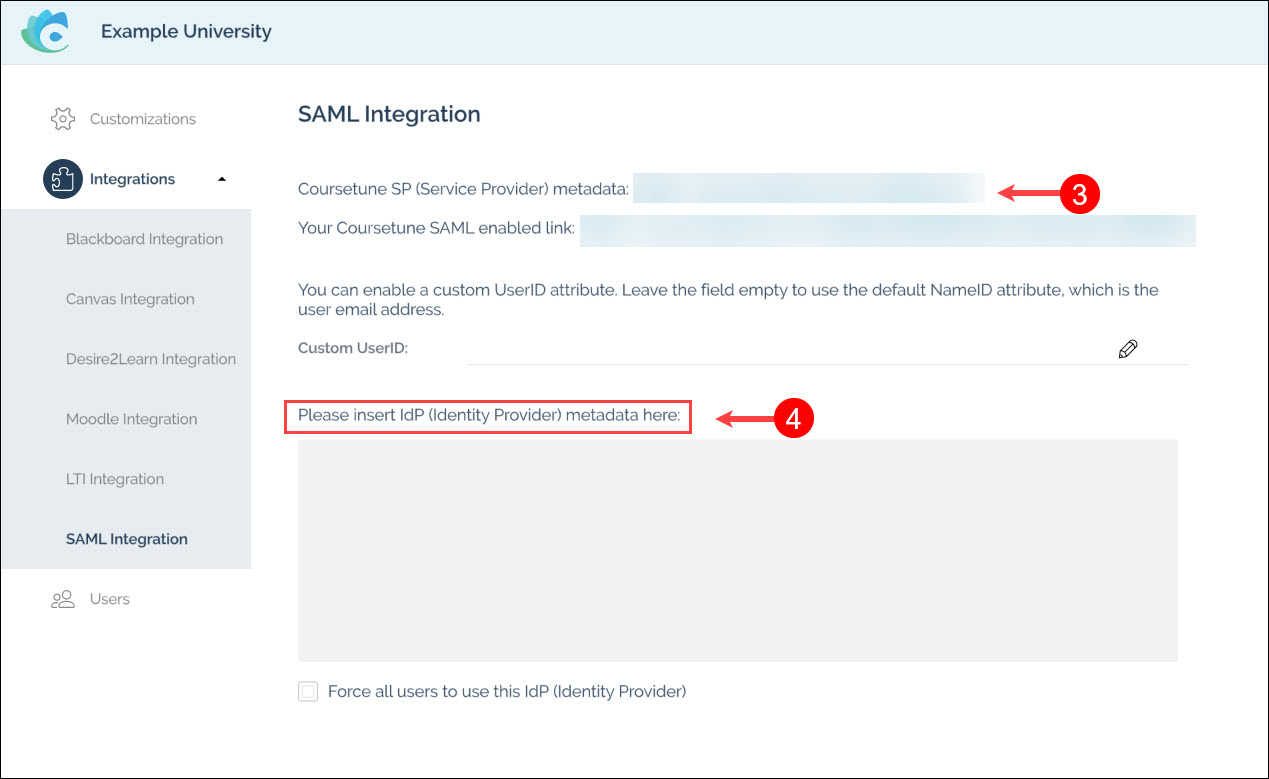Open the Users section label
The height and width of the screenshot is (779, 1269).
(110, 599)
